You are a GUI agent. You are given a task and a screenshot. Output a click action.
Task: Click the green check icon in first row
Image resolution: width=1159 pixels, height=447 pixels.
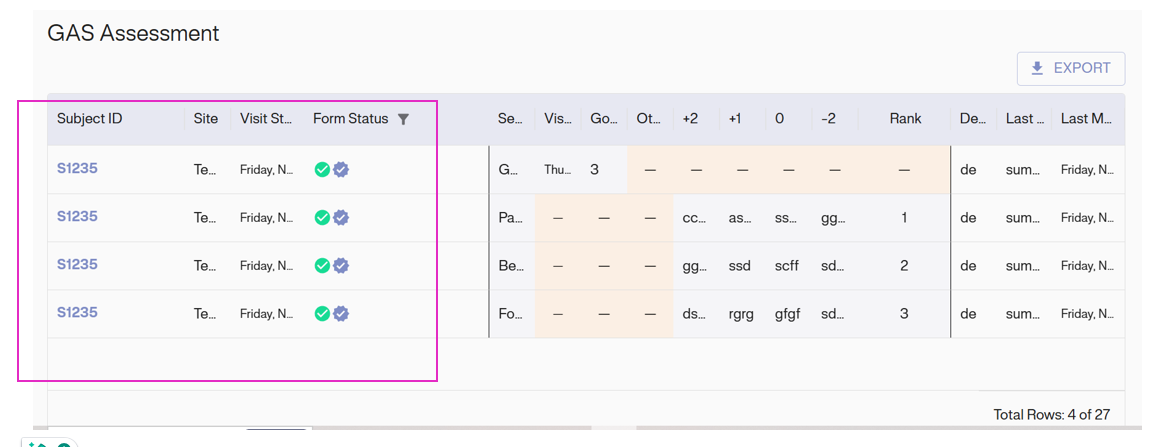[322, 170]
